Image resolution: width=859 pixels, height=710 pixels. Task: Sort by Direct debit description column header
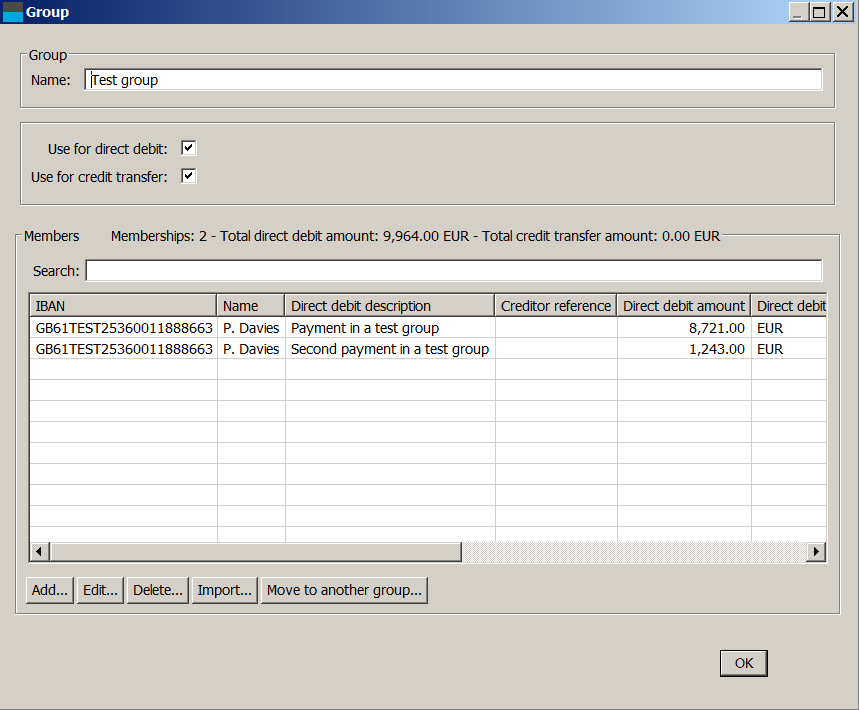tap(390, 306)
